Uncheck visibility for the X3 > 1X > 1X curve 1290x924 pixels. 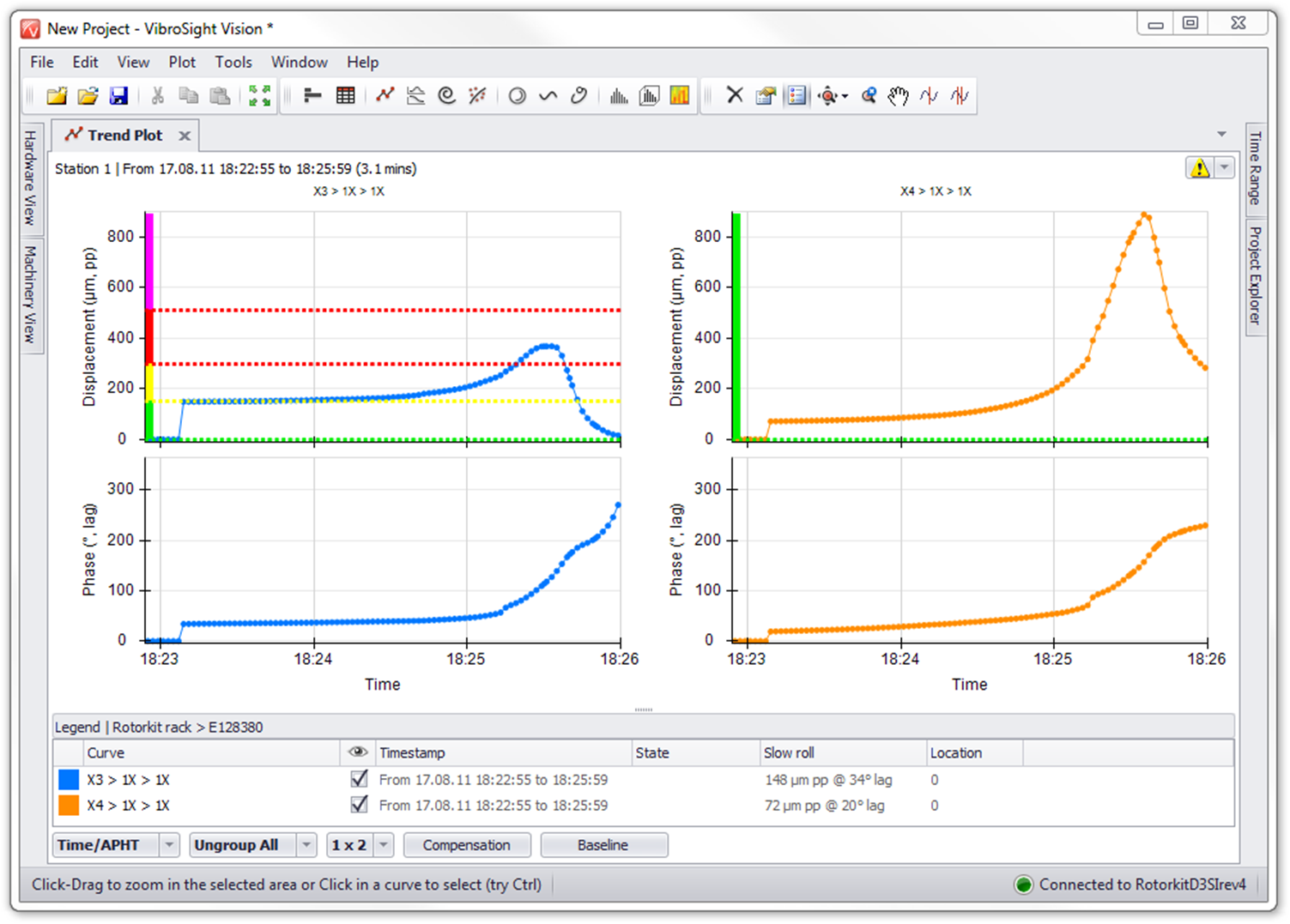(x=360, y=779)
